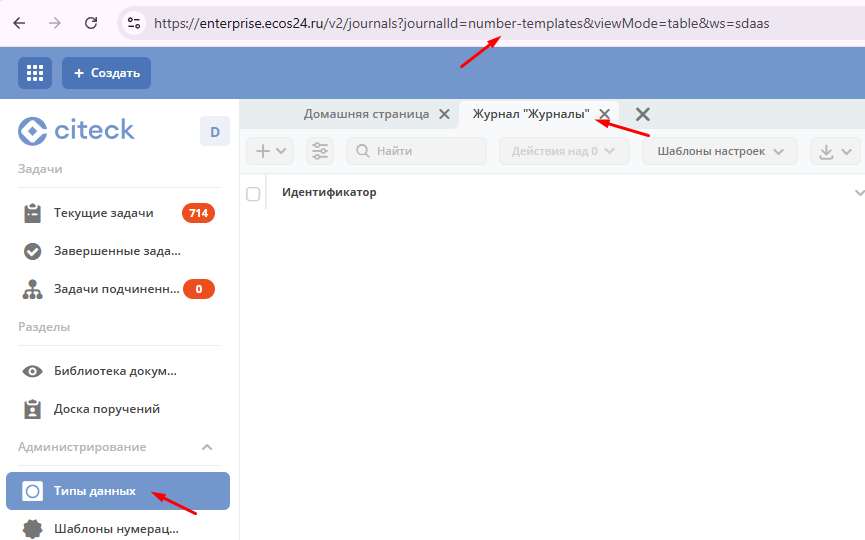Viewport: 865px width, 540px height.
Task: Open Шаблоны настроек dropdown
Action: click(x=720, y=151)
